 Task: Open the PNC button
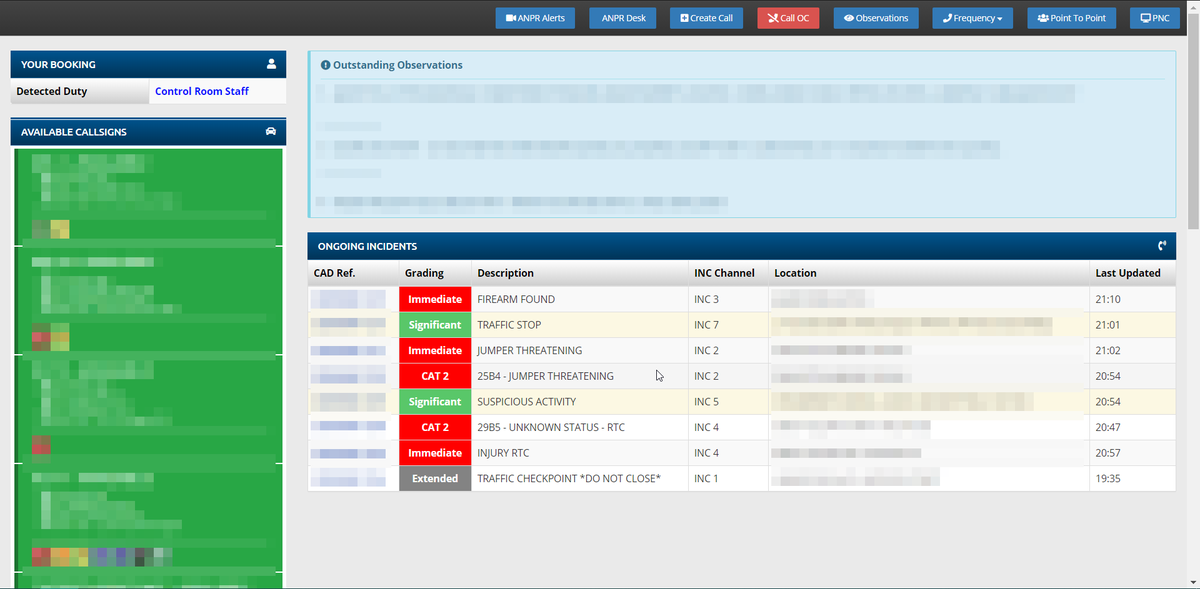1155,18
